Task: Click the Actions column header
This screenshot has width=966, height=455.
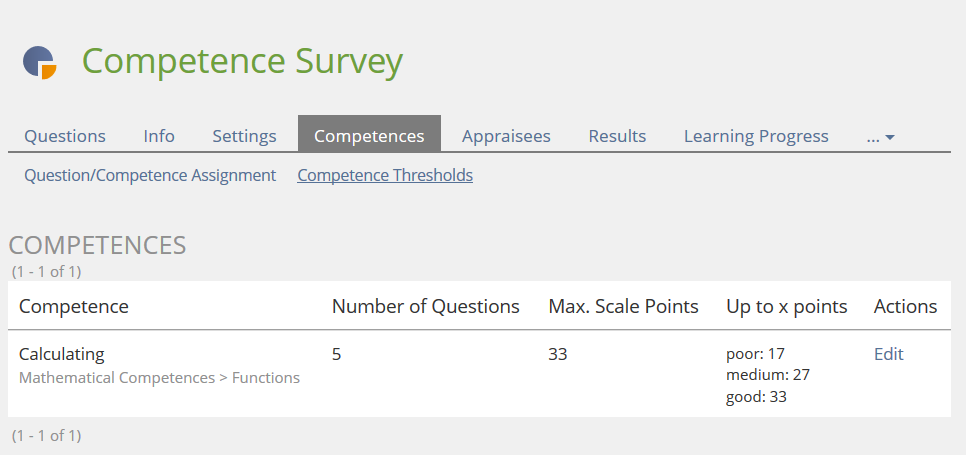Action: (905, 306)
